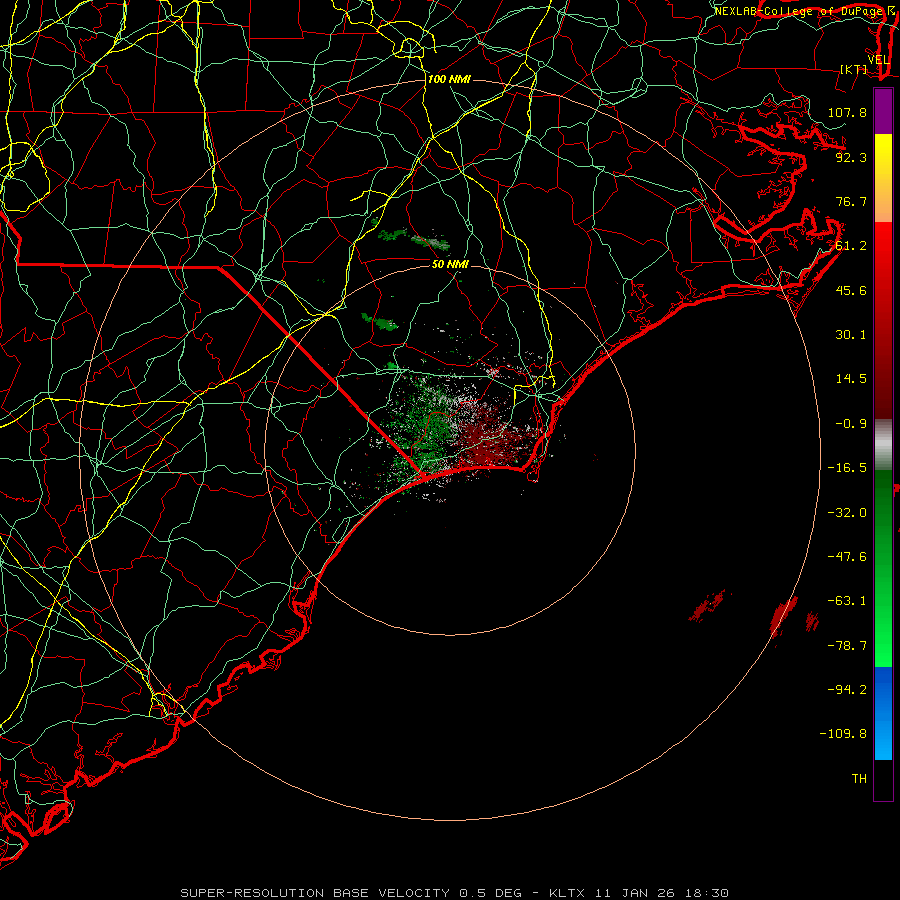Viewport: 900px width, 900px height.
Task: Click the 107.8 legend value
Action: pos(847,112)
